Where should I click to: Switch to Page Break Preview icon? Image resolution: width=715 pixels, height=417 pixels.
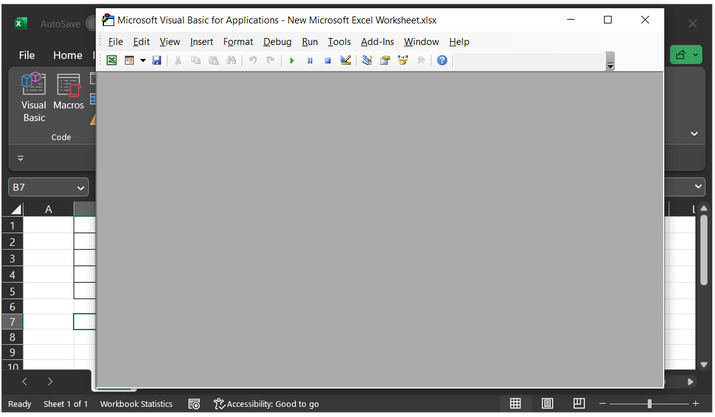pos(579,404)
